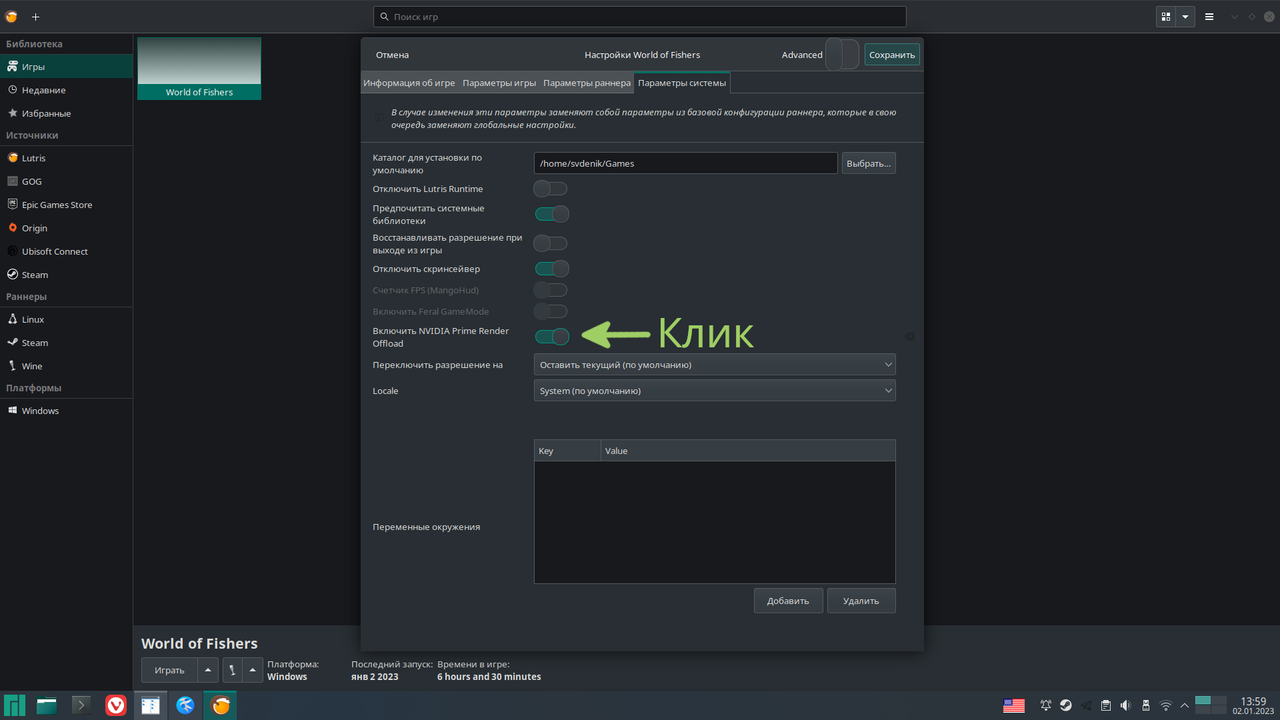Screen dimensions: 1280x720
Task: Click the default install directory field
Action: click(x=685, y=163)
